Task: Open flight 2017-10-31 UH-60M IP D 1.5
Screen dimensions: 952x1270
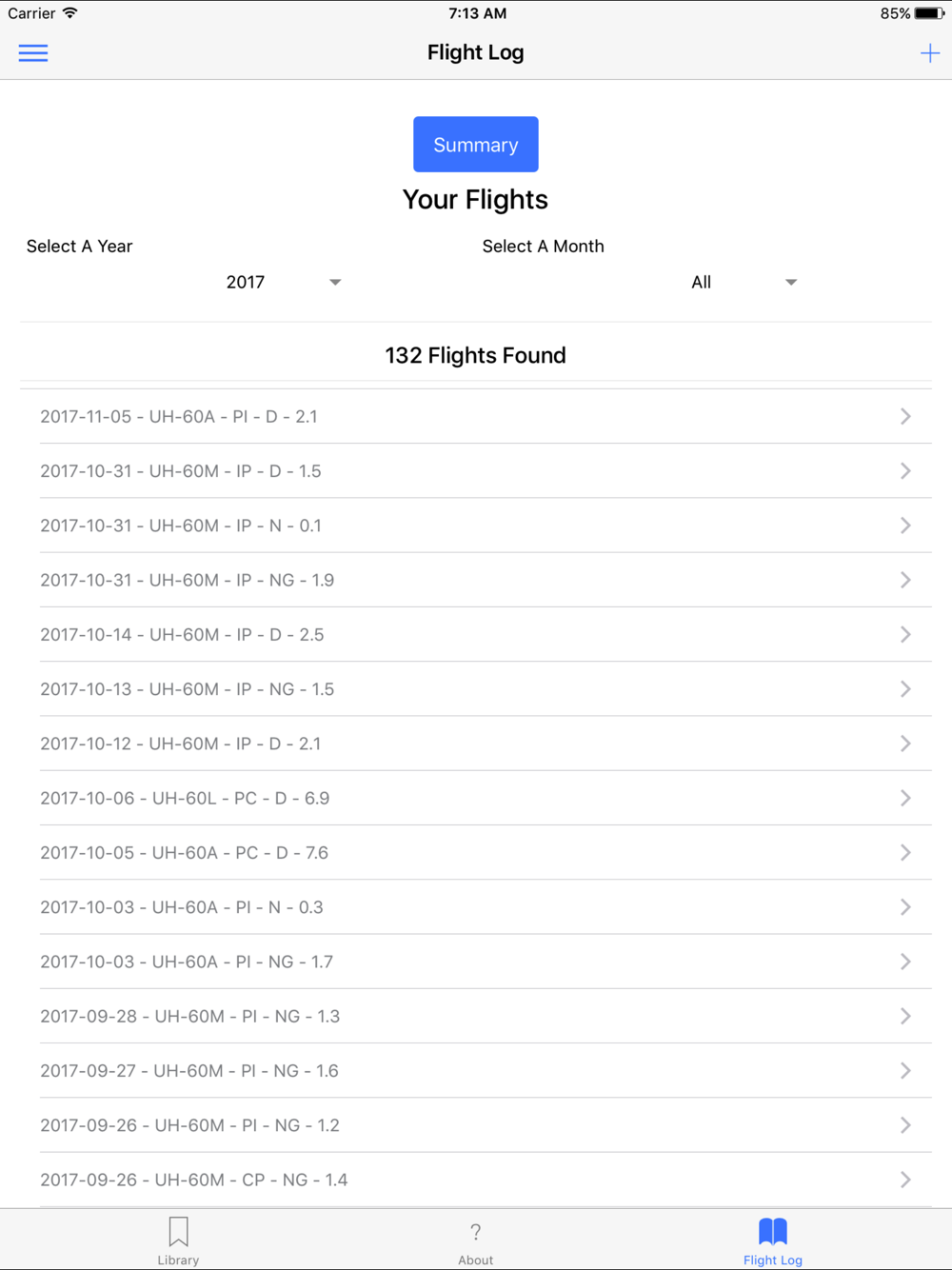Action: click(x=476, y=471)
